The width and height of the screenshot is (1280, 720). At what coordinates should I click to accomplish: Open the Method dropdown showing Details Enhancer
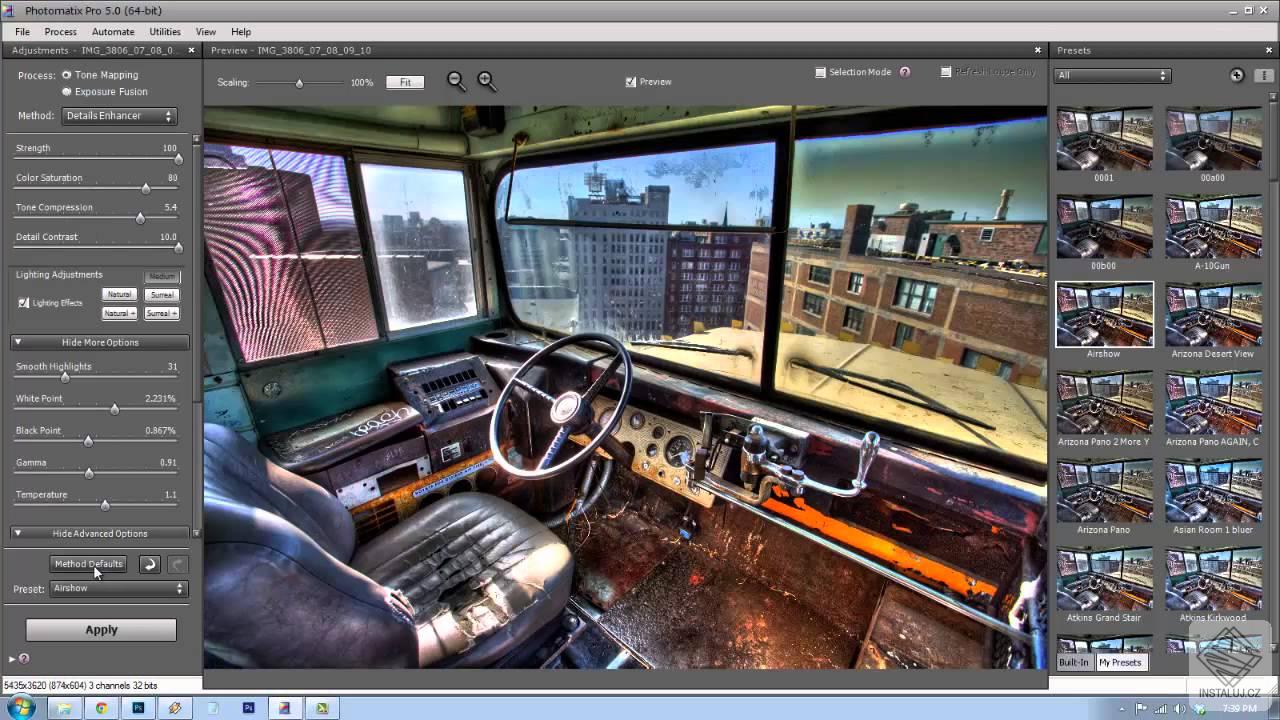coord(119,116)
